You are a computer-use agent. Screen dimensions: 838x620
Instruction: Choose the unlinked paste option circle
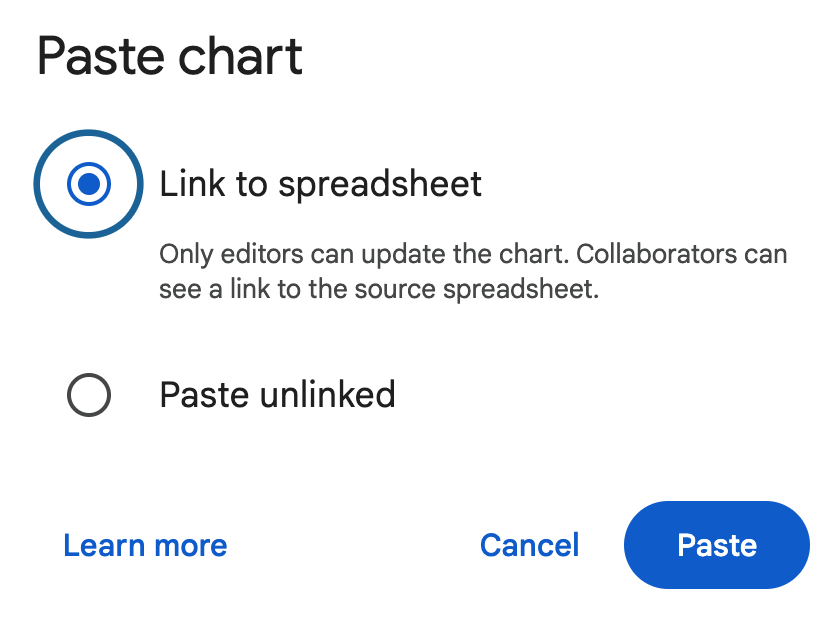89,395
